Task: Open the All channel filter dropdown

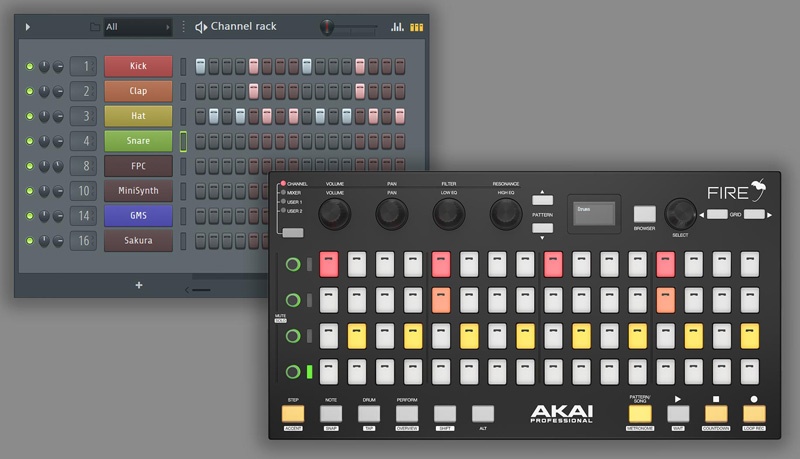Action: (x=137, y=27)
